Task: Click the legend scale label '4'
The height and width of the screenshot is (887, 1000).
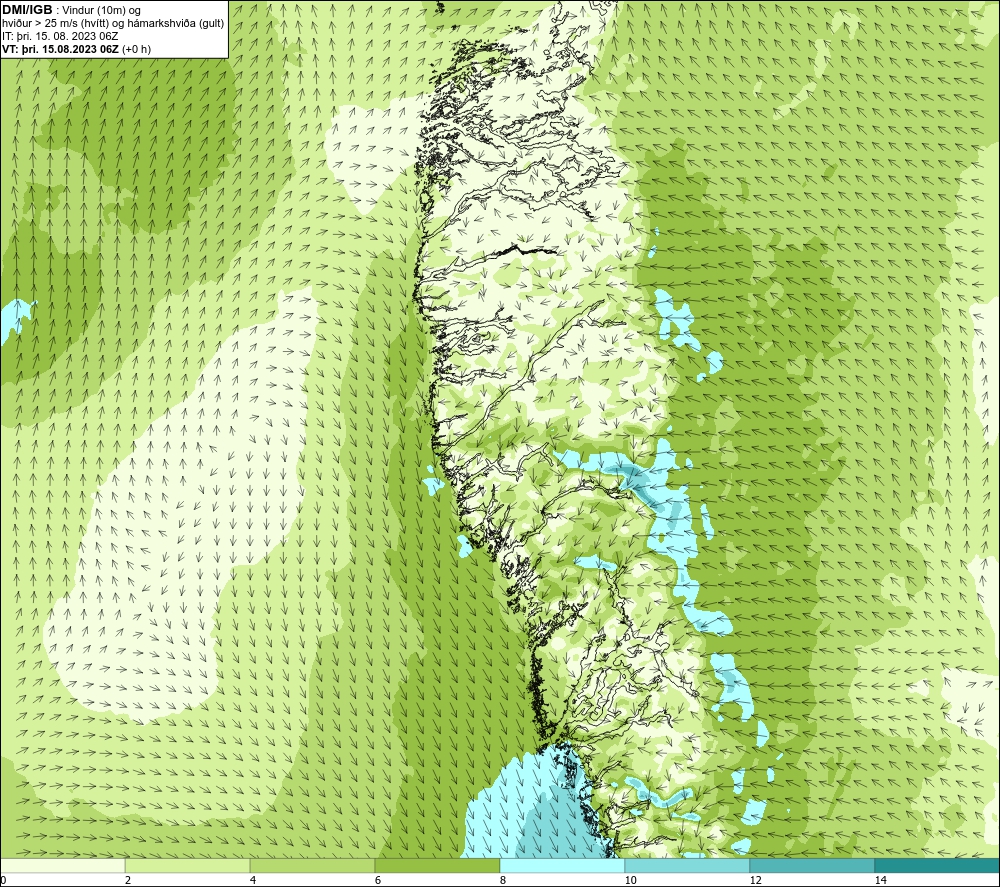Action: (253, 881)
